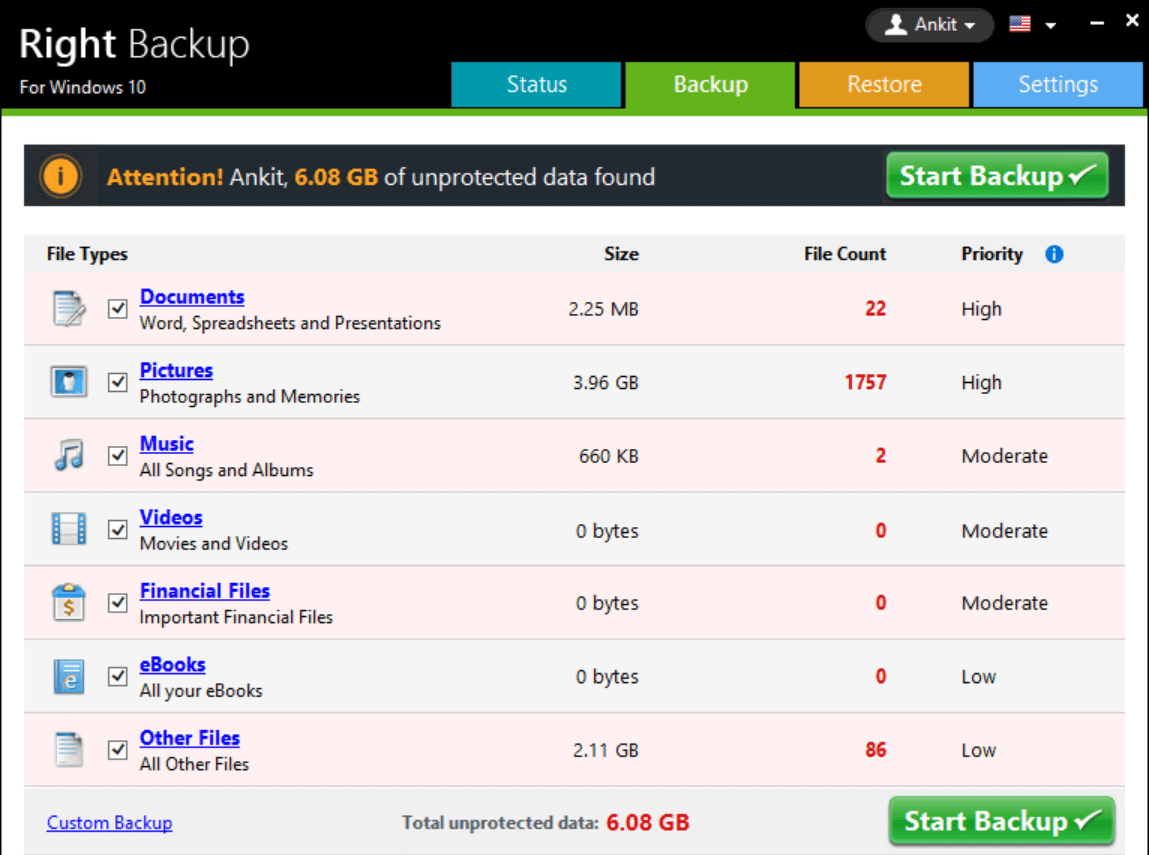Click the Other Files page icon
The width and height of the screenshot is (1149, 855).
69,750
